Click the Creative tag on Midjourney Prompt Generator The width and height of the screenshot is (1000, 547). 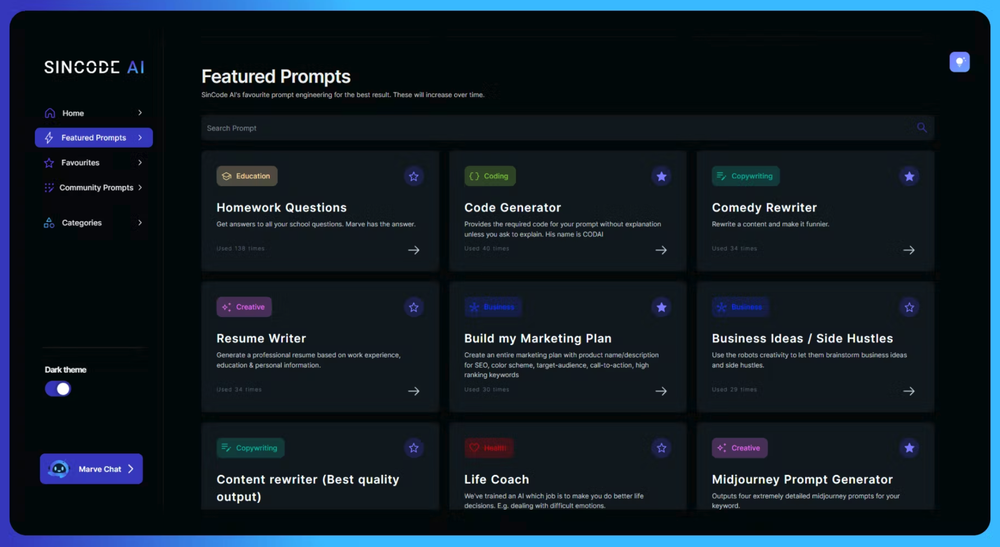click(x=740, y=448)
